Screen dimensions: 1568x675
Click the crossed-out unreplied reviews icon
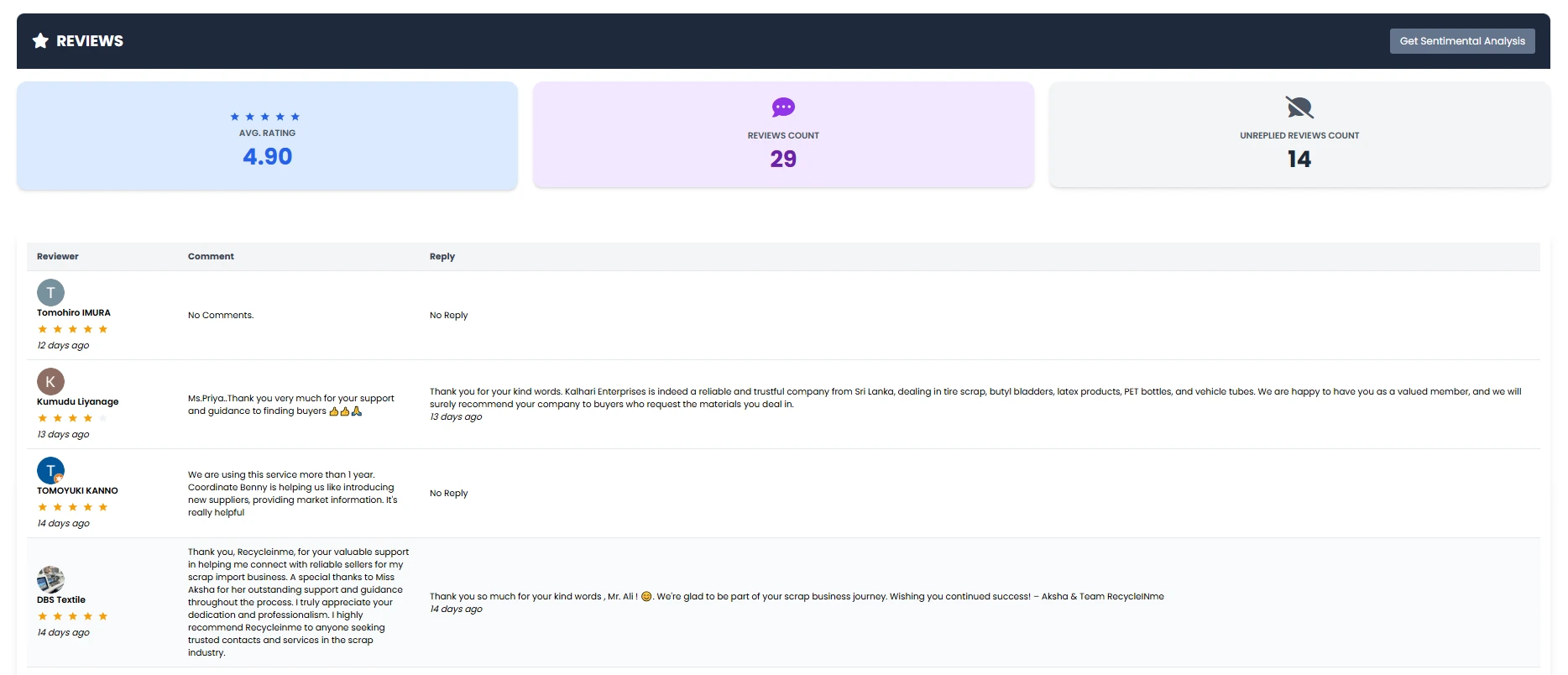click(x=1299, y=107)
